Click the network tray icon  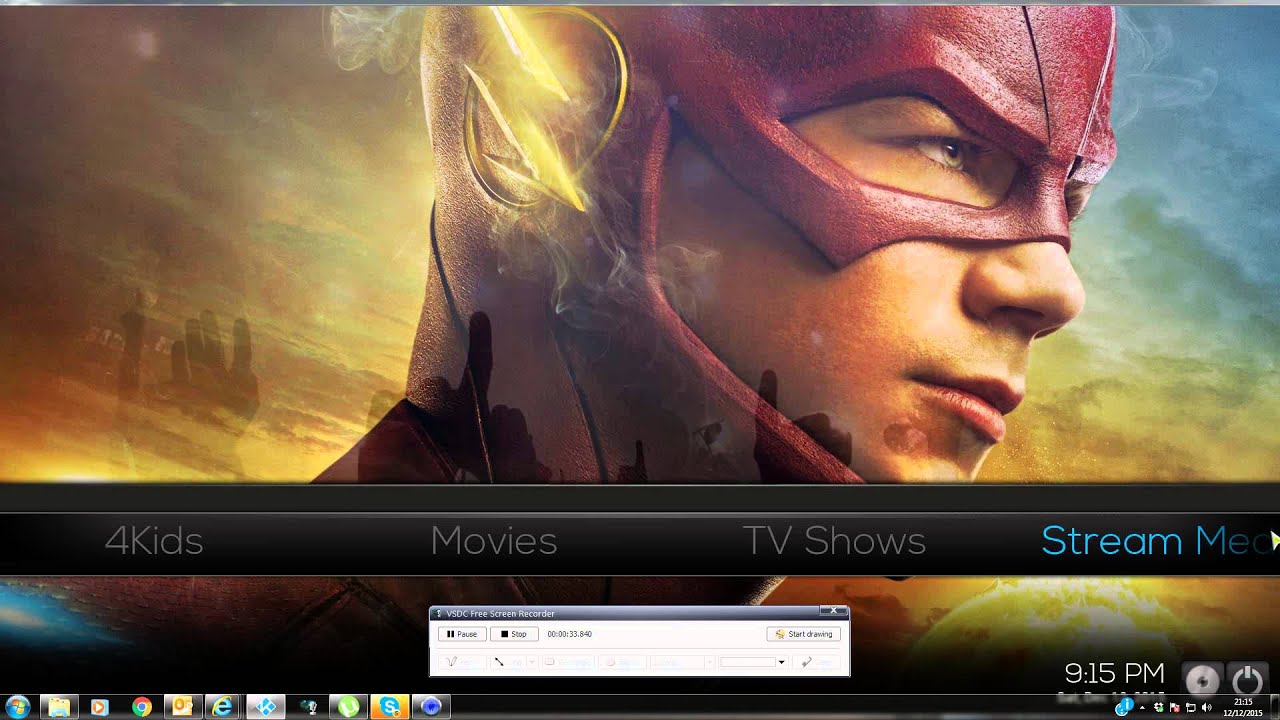click(x=1191, y=708)
